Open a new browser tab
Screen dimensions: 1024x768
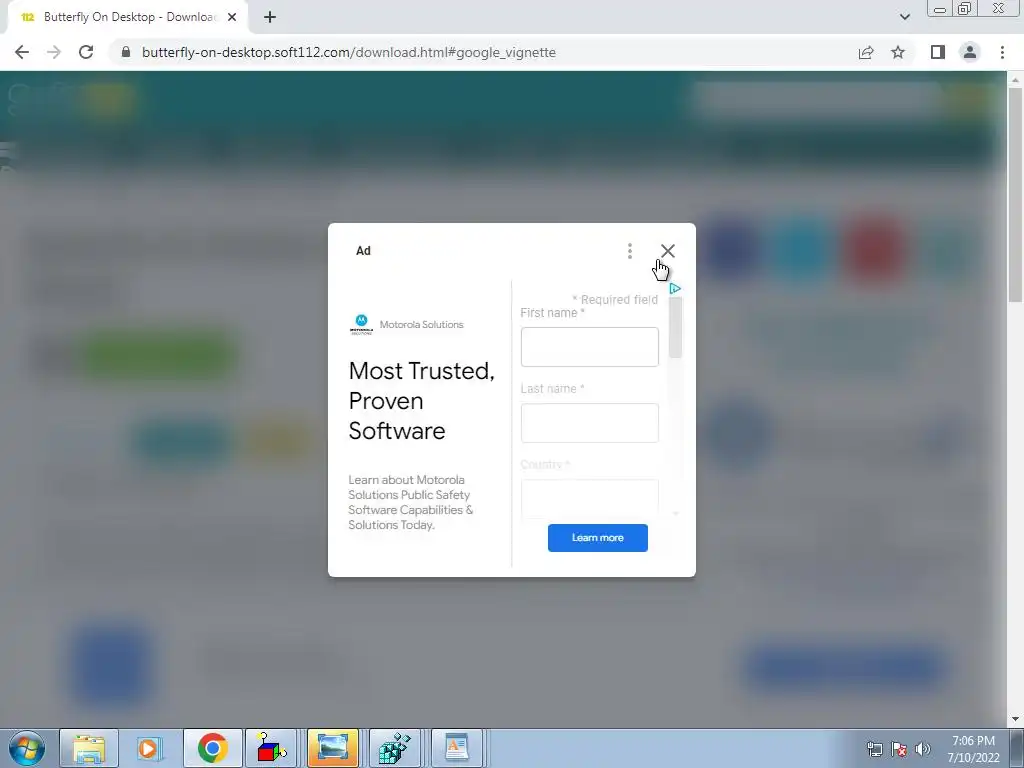coord(270,17)
